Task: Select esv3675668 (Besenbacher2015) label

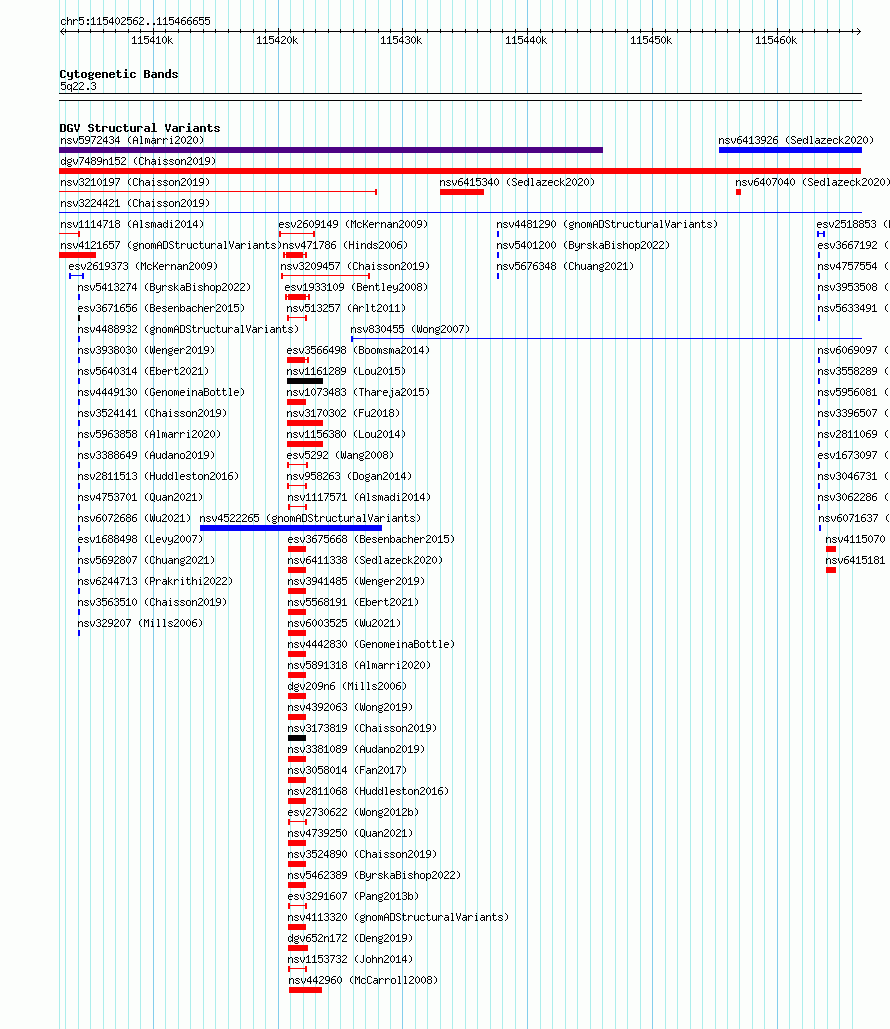Action: tap(371, 539)
